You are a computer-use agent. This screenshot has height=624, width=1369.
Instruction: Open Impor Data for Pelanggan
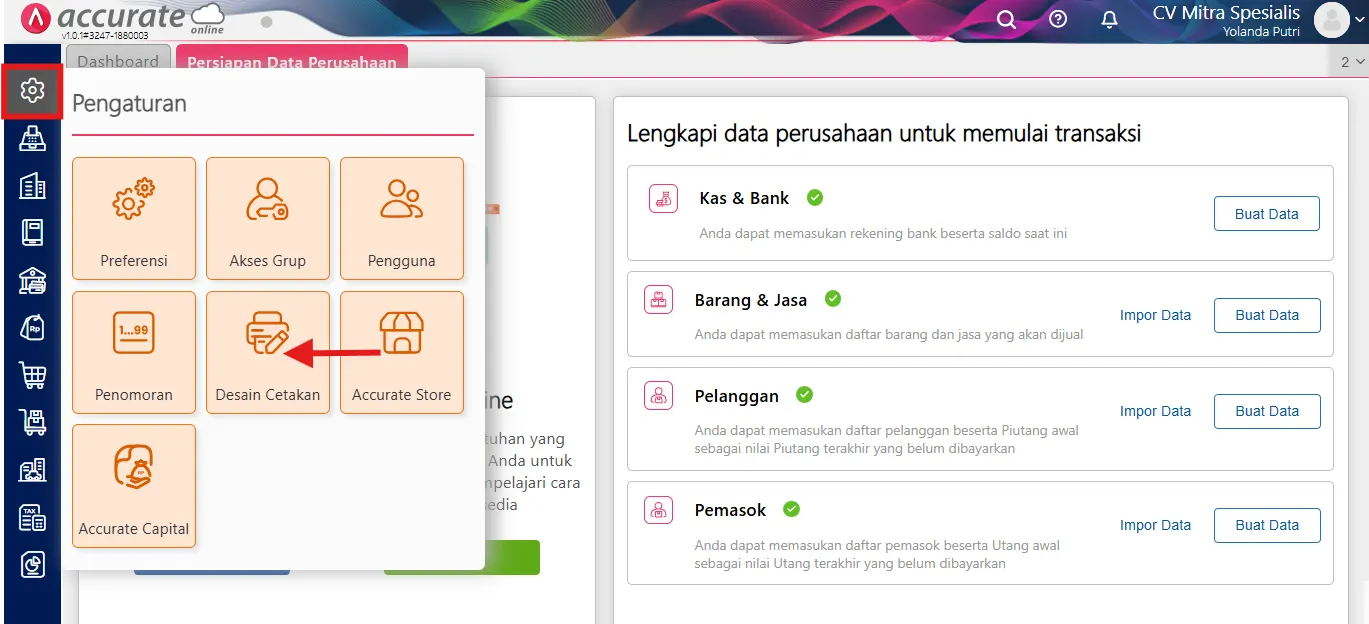coord(1155,410)
